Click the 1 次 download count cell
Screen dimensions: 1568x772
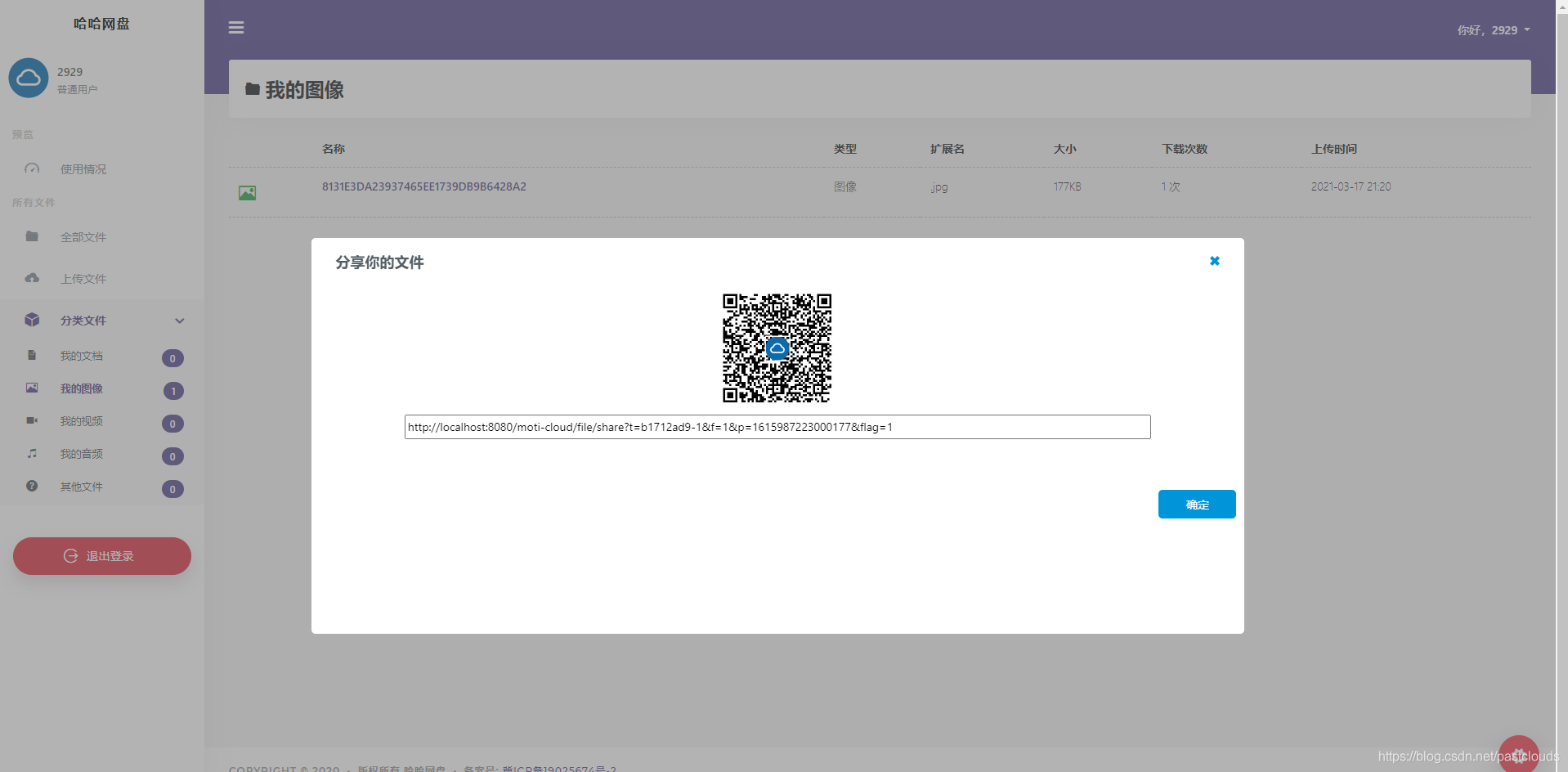(x=1171, y=186)
